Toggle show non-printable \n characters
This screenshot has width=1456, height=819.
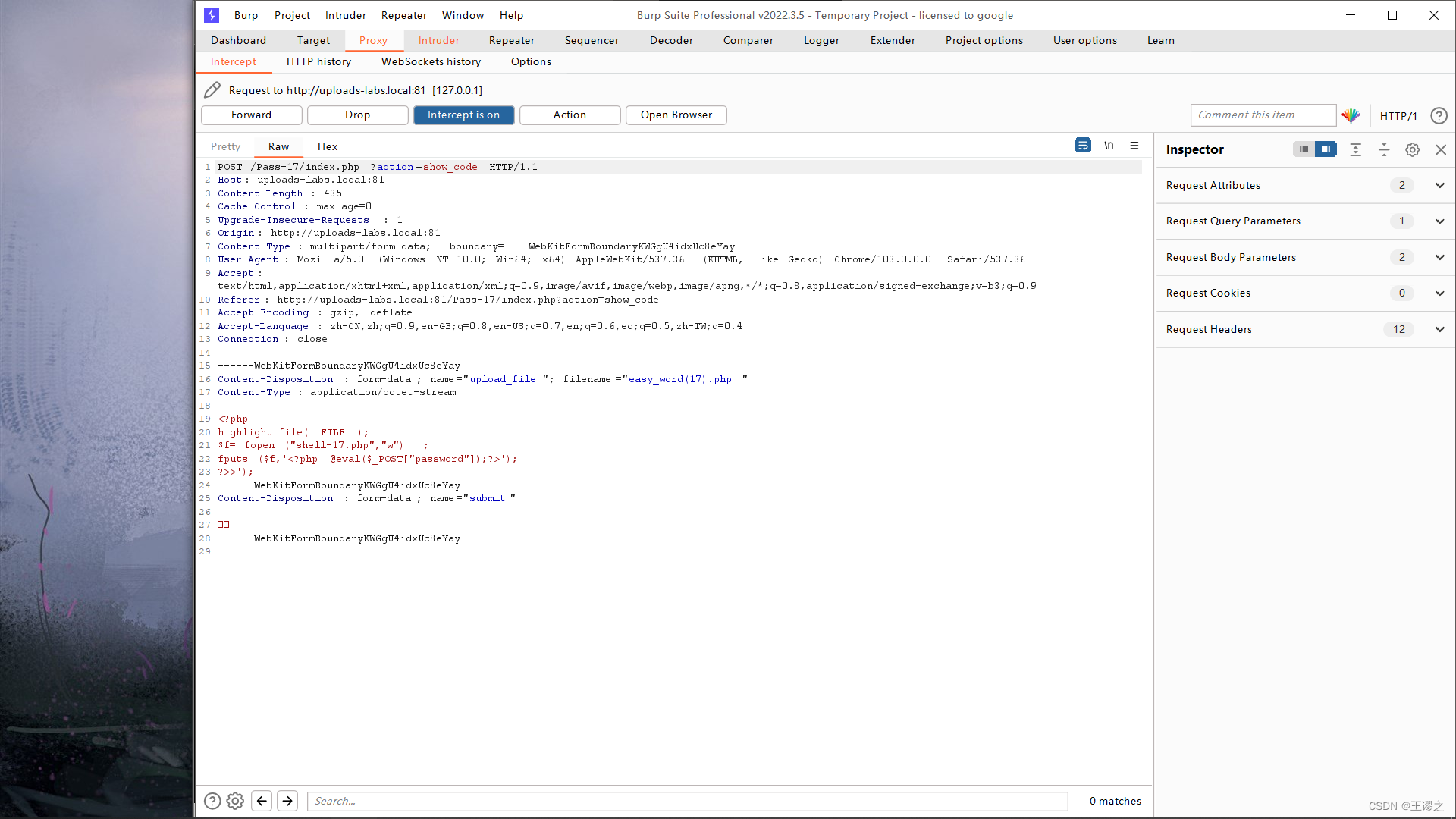[1109, 146]
